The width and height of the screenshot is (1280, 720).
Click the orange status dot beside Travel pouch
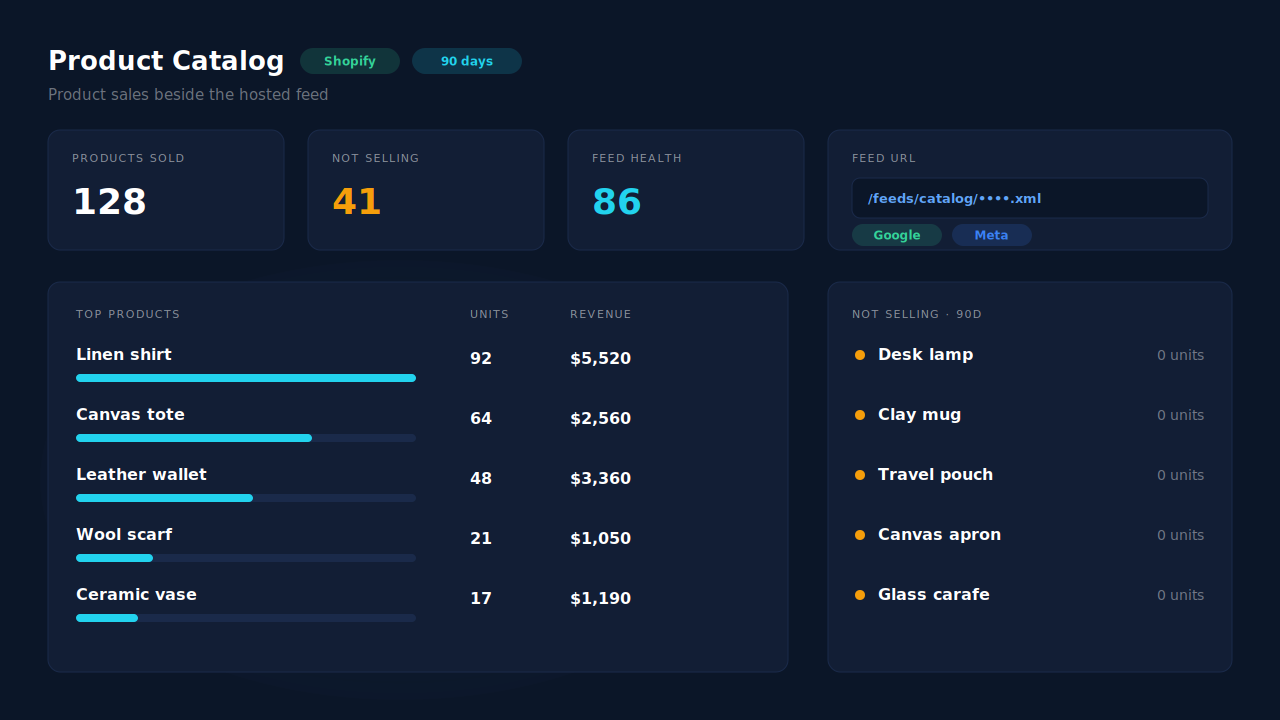(x=860, y=475)
